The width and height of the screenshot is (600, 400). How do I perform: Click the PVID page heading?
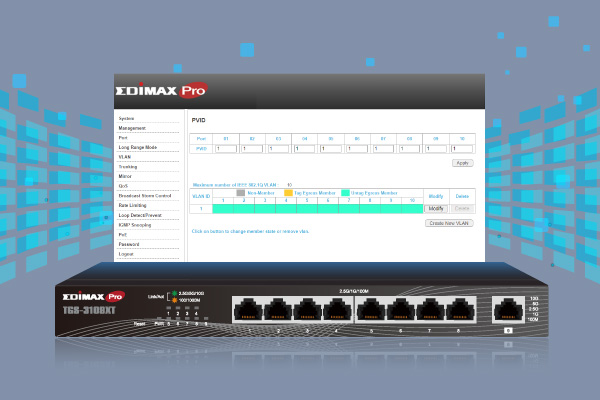(199, 120)
